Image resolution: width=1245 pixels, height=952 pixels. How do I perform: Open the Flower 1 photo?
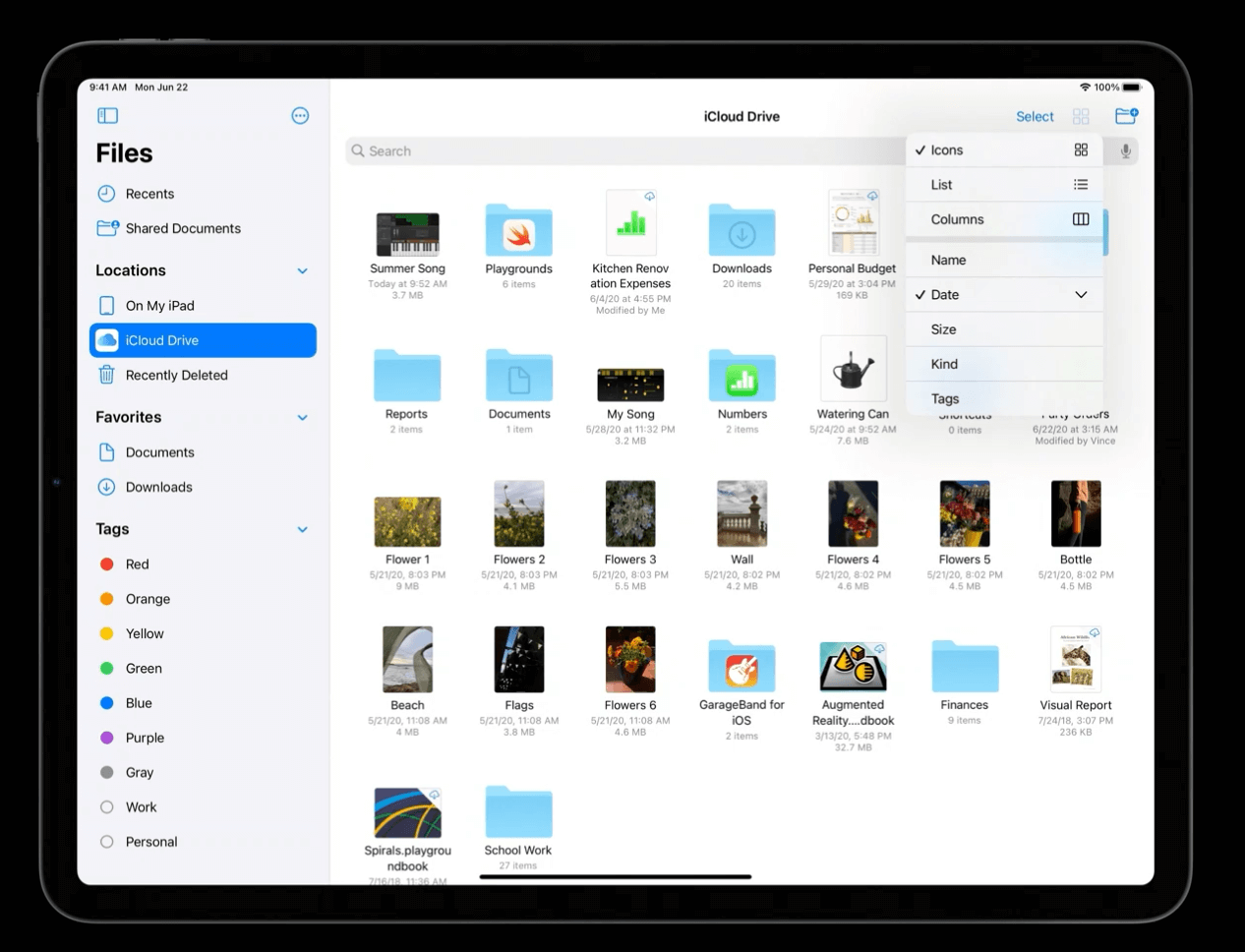pyautogui.click(x=407, y=521)
